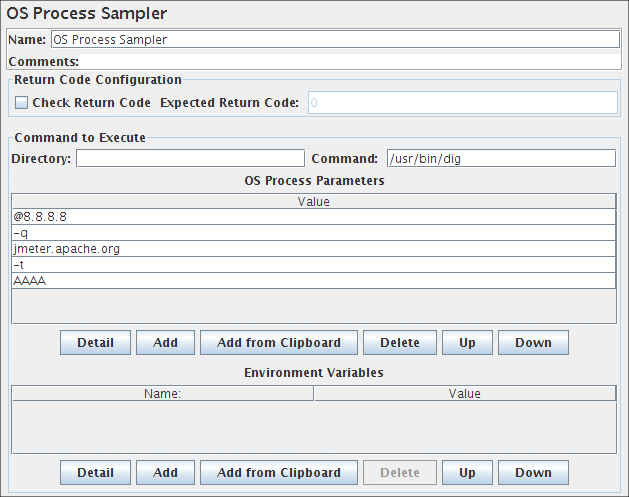Click Name column header in Environment Variables

(162, 394)
